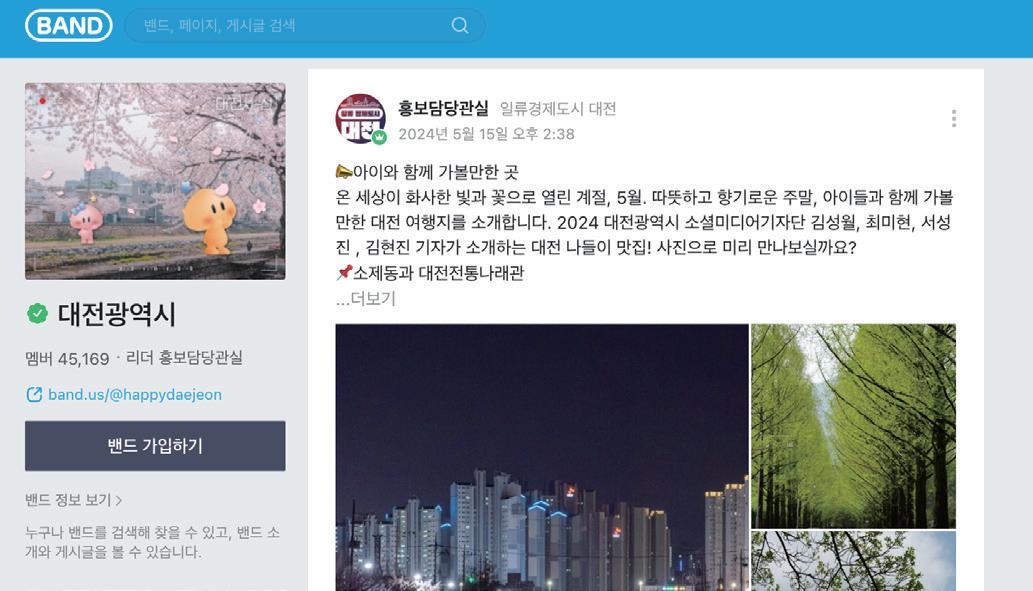Viewport: 1033px width, 591px height.
Task: Open the post's three-dot options menu
Action: (x=953, y=119)
